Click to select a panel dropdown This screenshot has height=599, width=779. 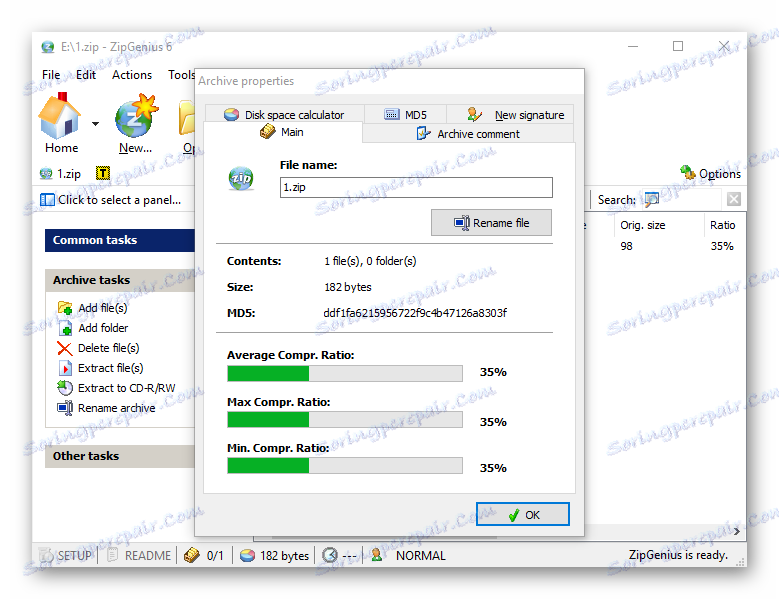(x=112, y=200)
